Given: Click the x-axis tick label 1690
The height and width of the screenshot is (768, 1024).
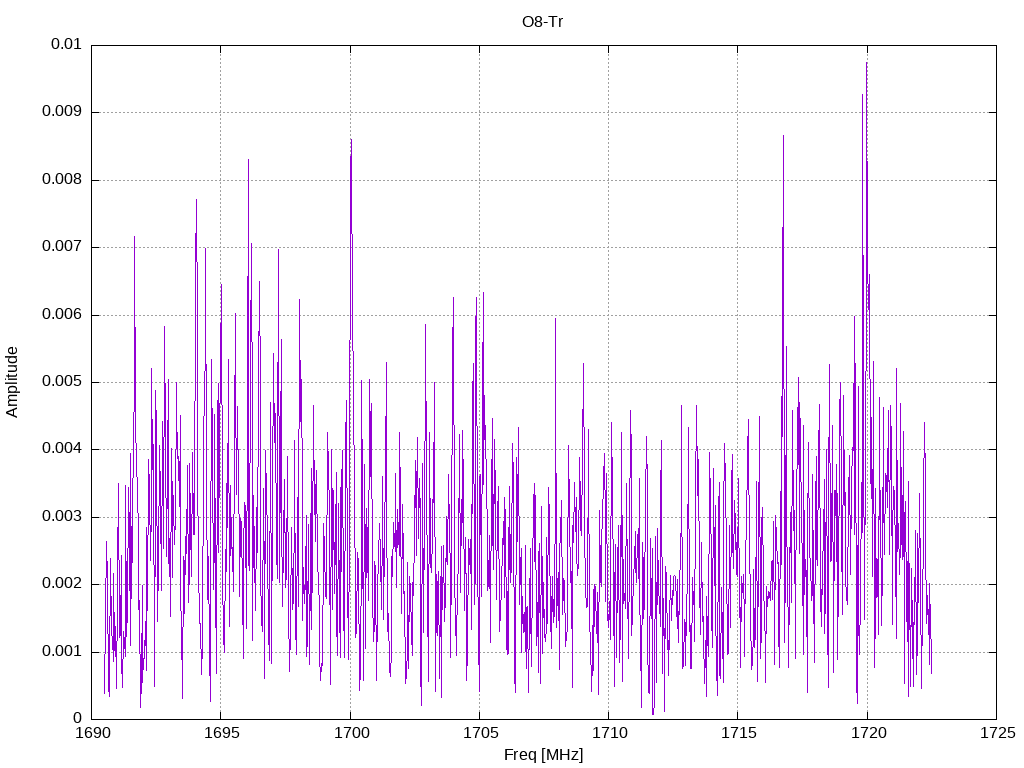Looking at the screenshot, I should click(93, 733).
